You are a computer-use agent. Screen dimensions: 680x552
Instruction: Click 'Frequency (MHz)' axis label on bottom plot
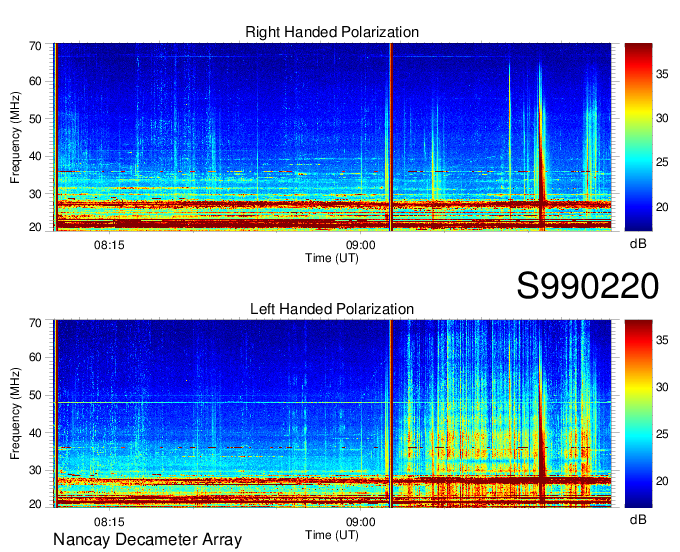[15, 414]
